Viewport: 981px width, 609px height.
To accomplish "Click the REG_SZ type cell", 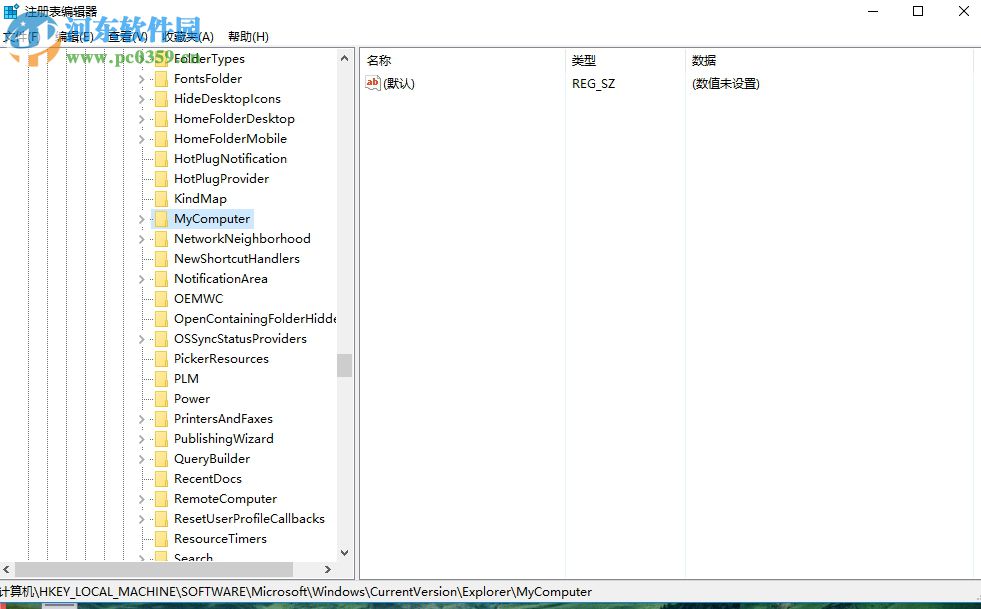I will point(593,83).
